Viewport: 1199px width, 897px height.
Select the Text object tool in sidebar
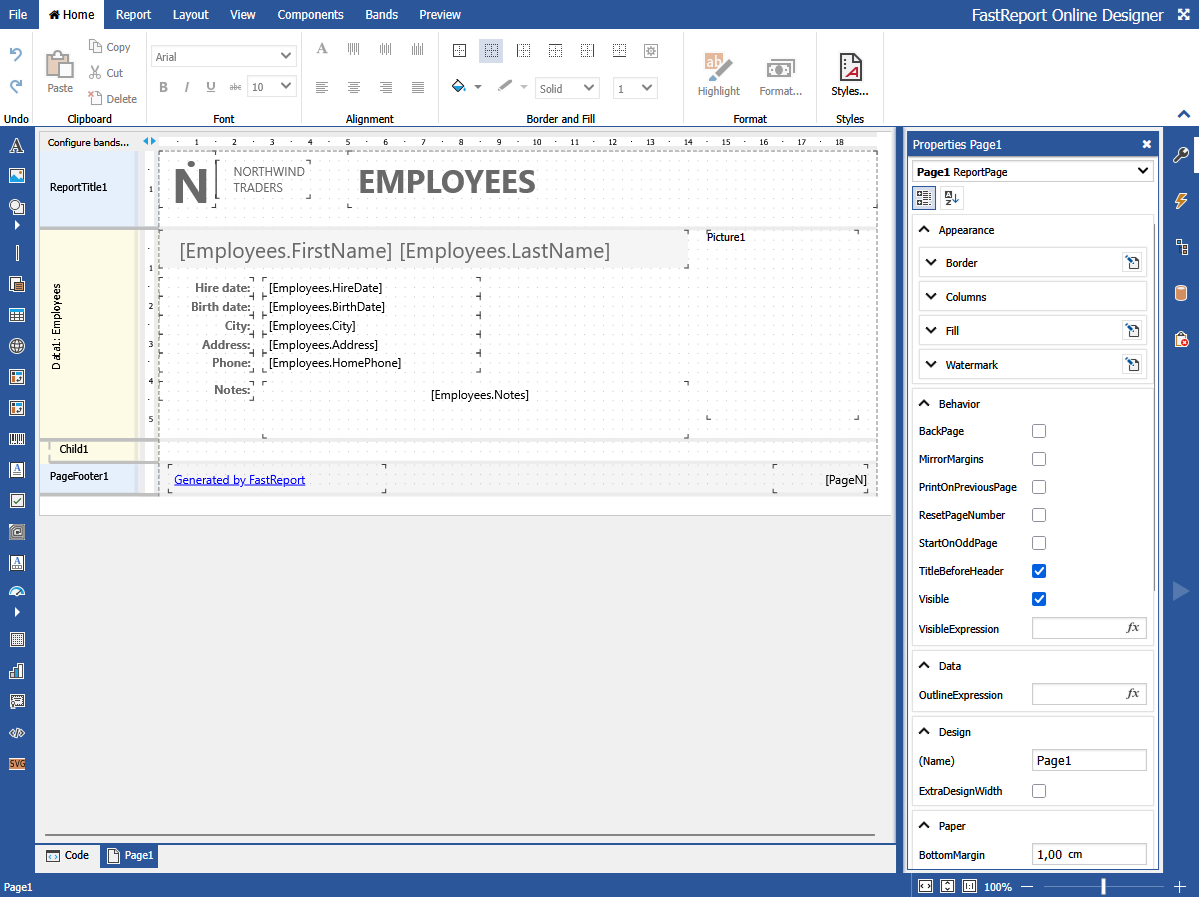(x=17, y=147)
